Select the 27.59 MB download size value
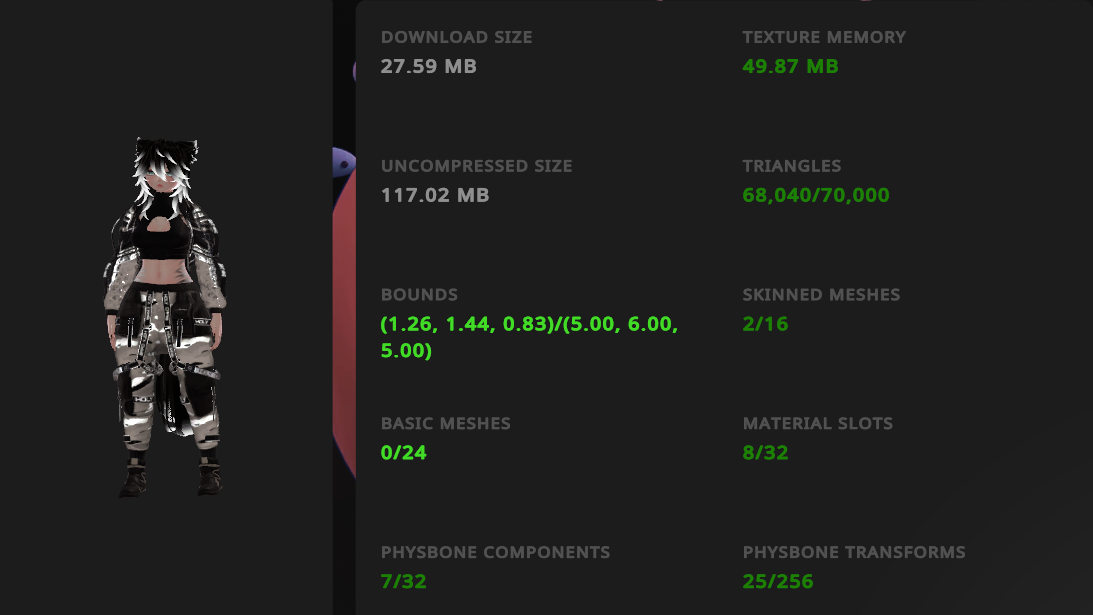Viewport: 1093px width, 615px height. click(x=428, y=67)
